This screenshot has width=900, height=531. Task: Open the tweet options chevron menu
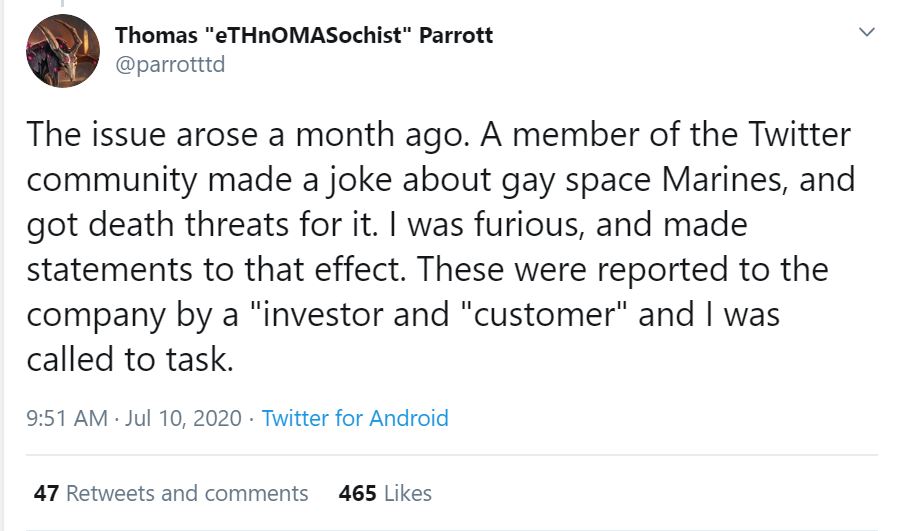(867, 33)
